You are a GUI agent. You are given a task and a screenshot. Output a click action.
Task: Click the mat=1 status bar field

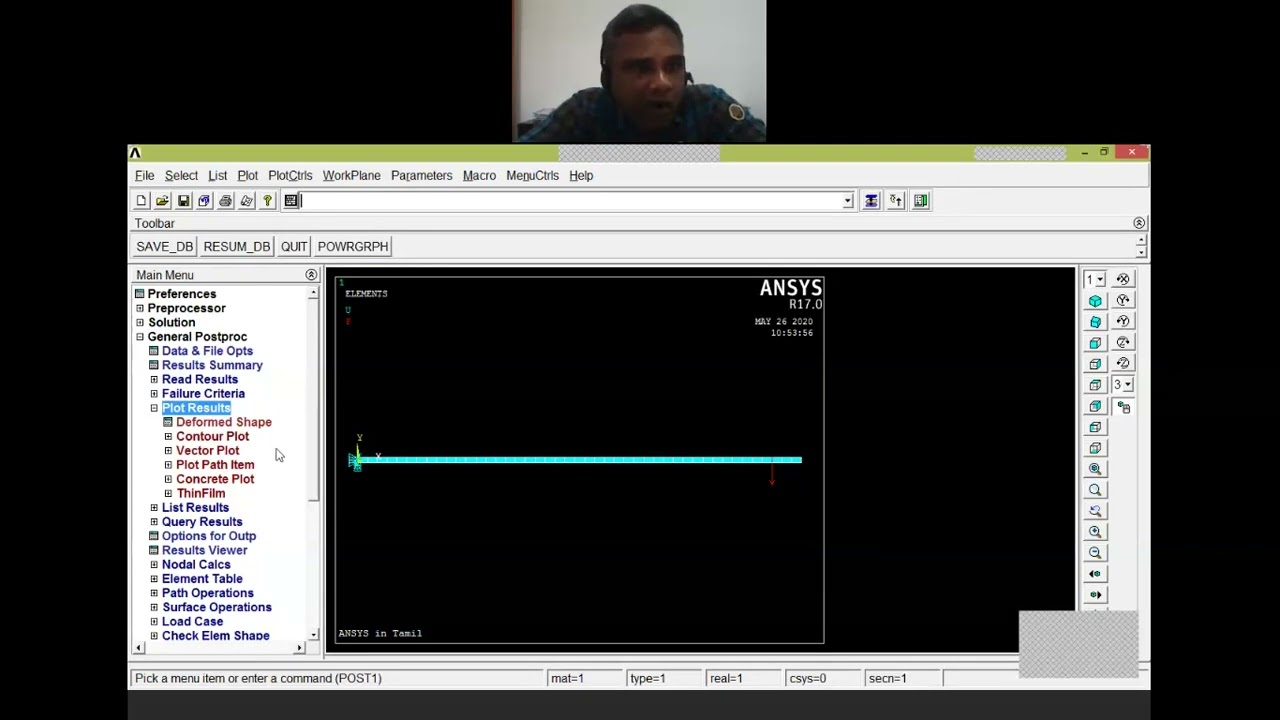click(x=585, y=678)
